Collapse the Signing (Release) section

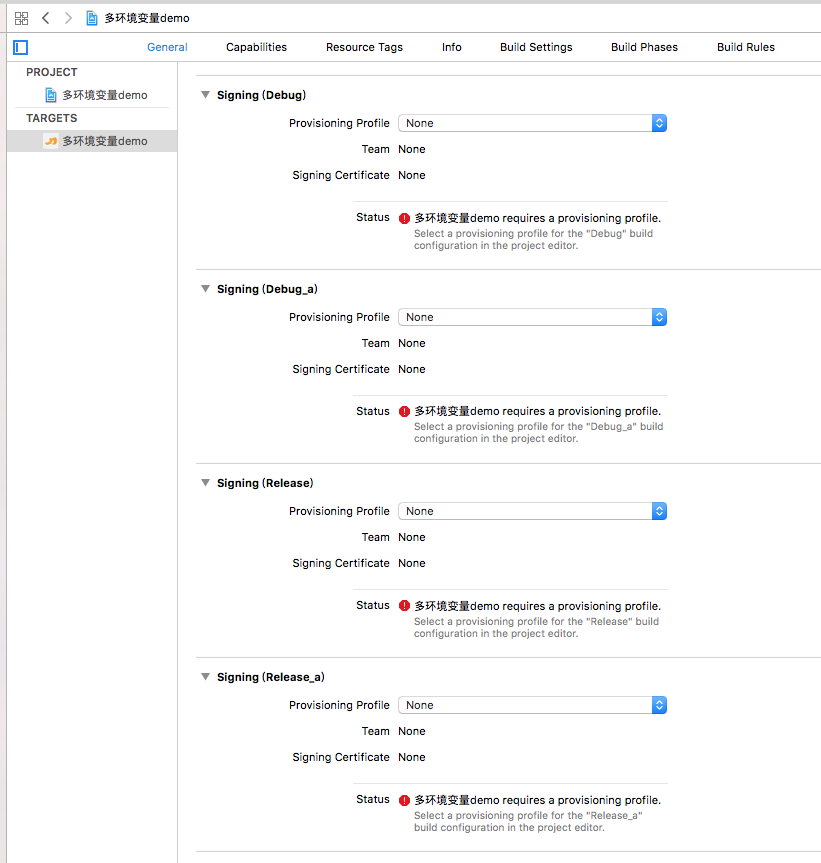coord(205,483)
